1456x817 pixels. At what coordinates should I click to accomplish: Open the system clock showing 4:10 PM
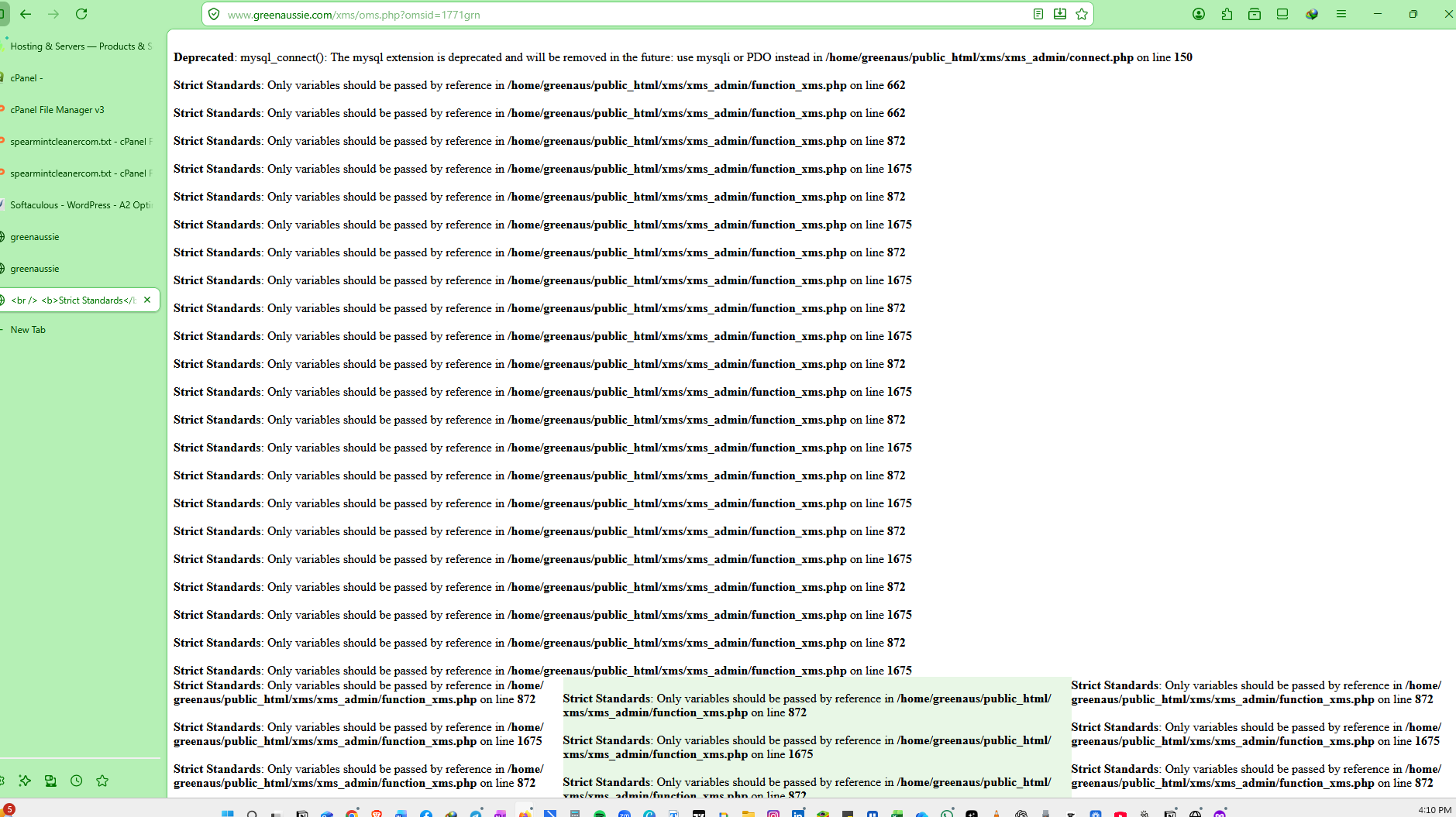1434,810
